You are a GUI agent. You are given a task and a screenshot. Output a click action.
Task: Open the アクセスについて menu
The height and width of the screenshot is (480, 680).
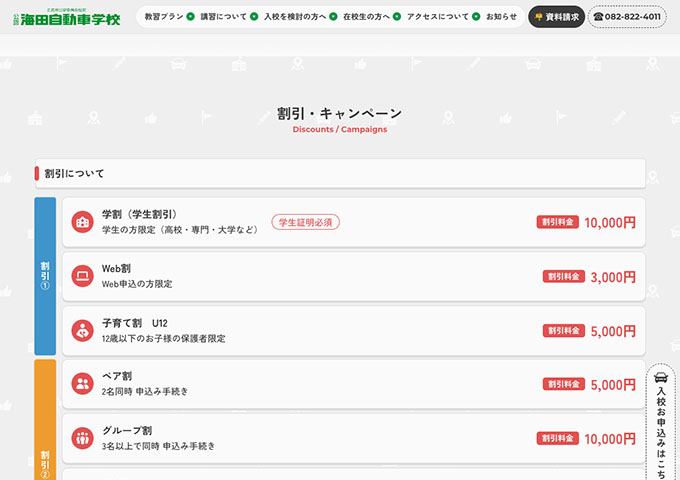(438, 16)
